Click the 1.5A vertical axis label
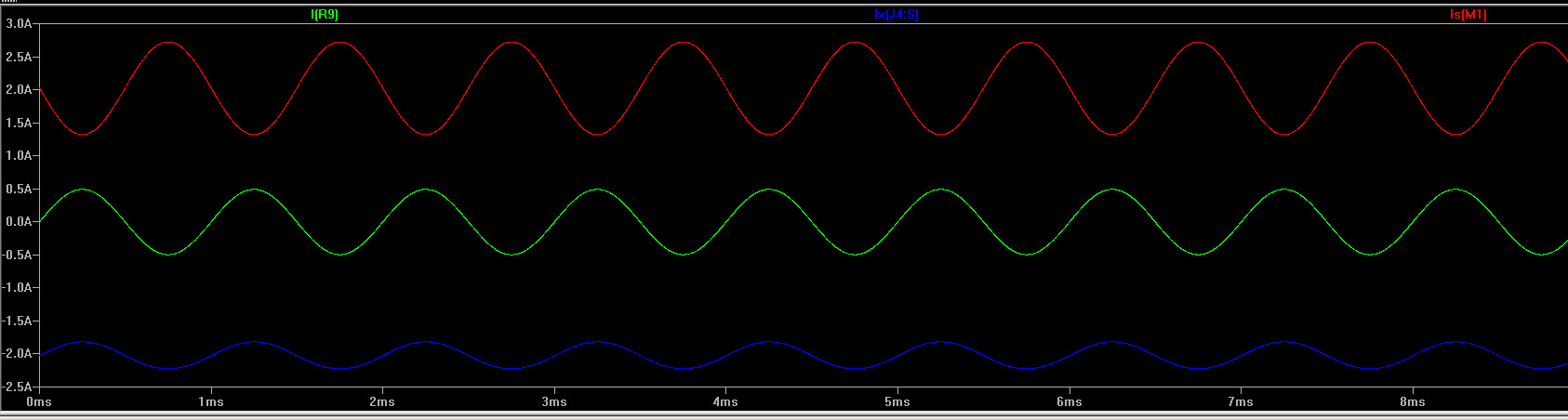Viewport: 1568px width, 420px height. pyautogui.click(x=19, y=123)
